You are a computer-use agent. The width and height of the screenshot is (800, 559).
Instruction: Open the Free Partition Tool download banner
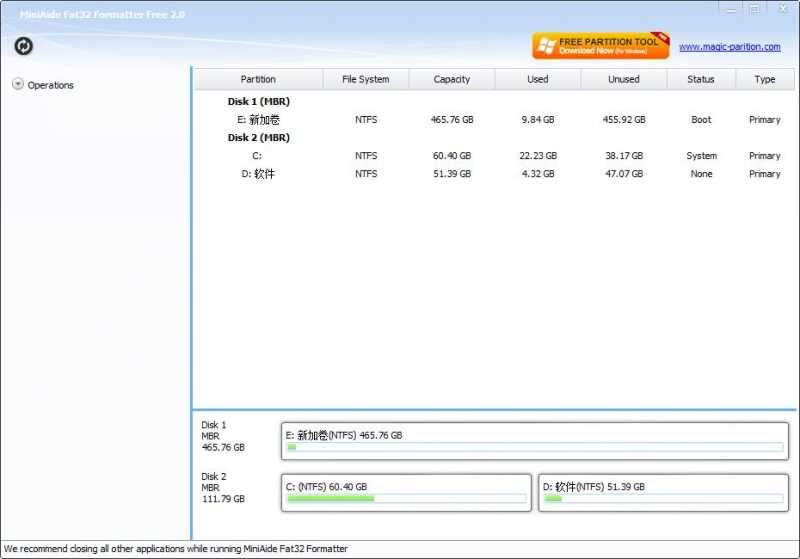point(600,46)
